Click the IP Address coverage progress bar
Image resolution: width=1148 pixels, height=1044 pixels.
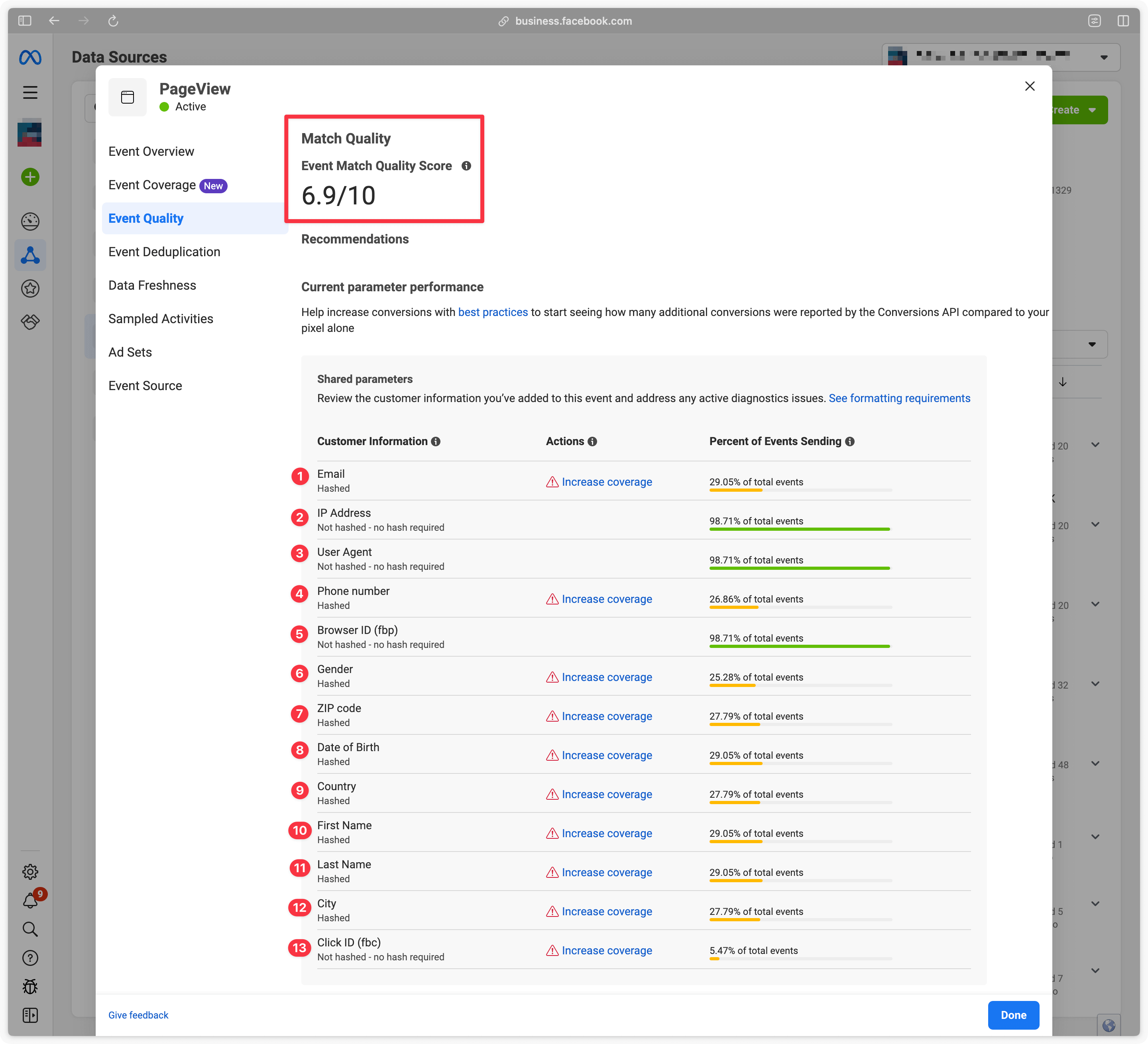tap(800, 530)
